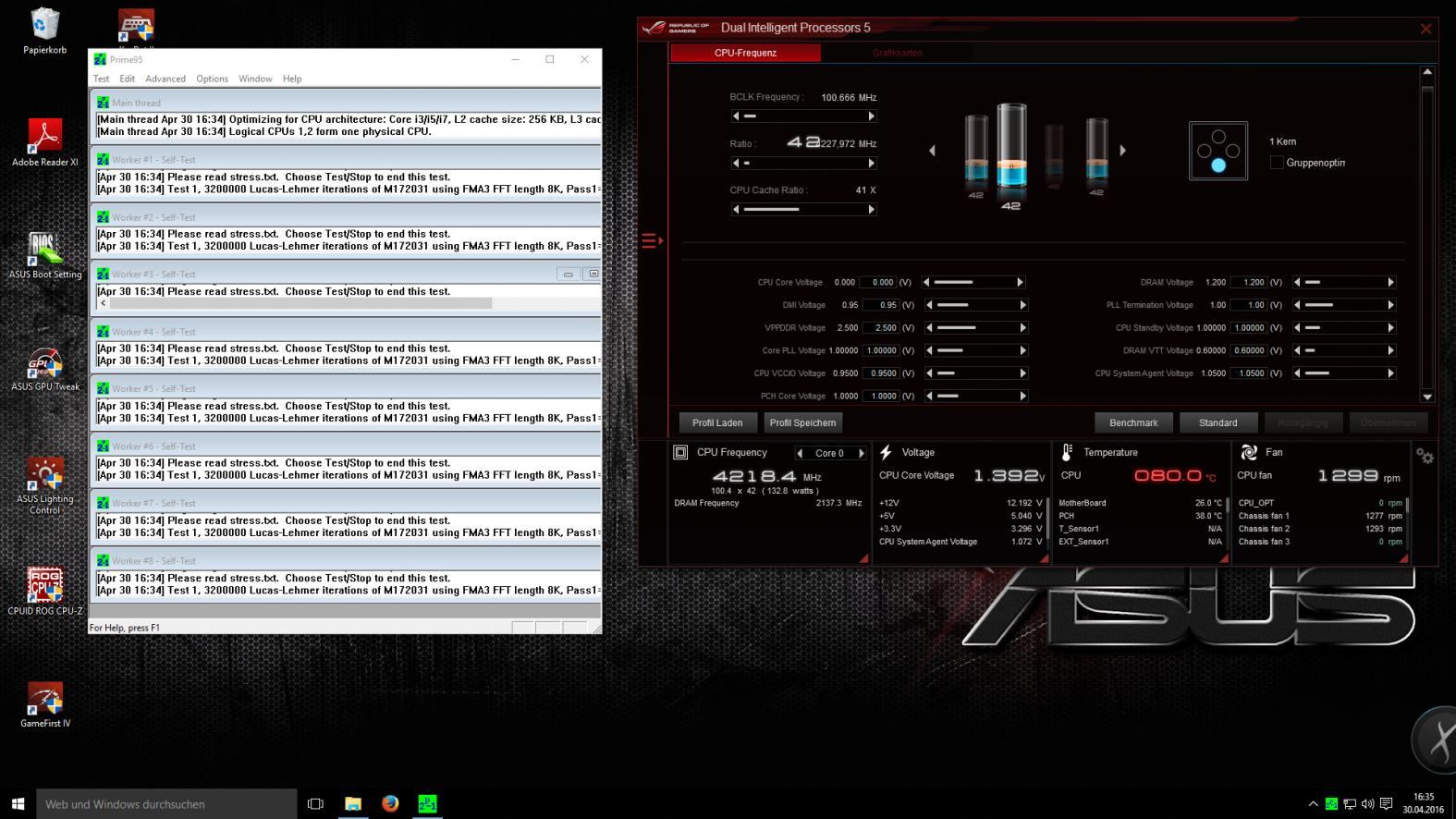Click Profil Laden button

[x=717, y=422]
